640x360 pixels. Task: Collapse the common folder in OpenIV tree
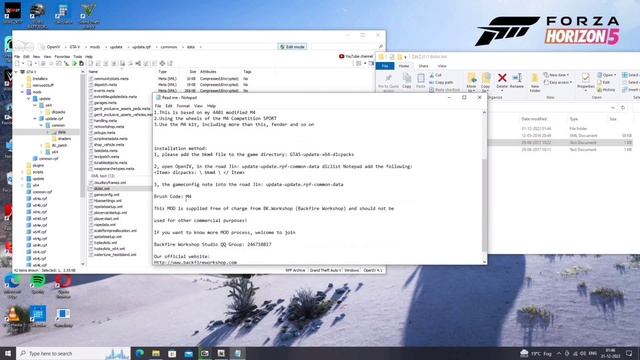(x=42, y=125)
